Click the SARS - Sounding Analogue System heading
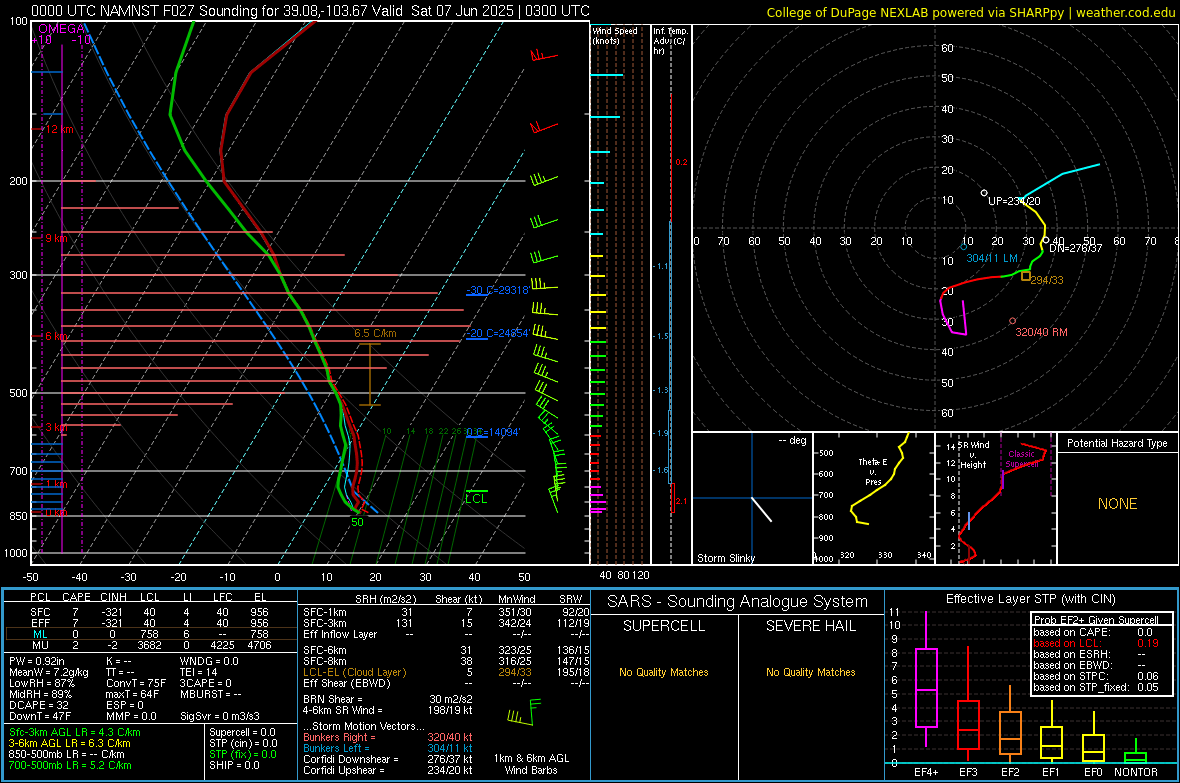The image size is (1180, 783). 737,602
